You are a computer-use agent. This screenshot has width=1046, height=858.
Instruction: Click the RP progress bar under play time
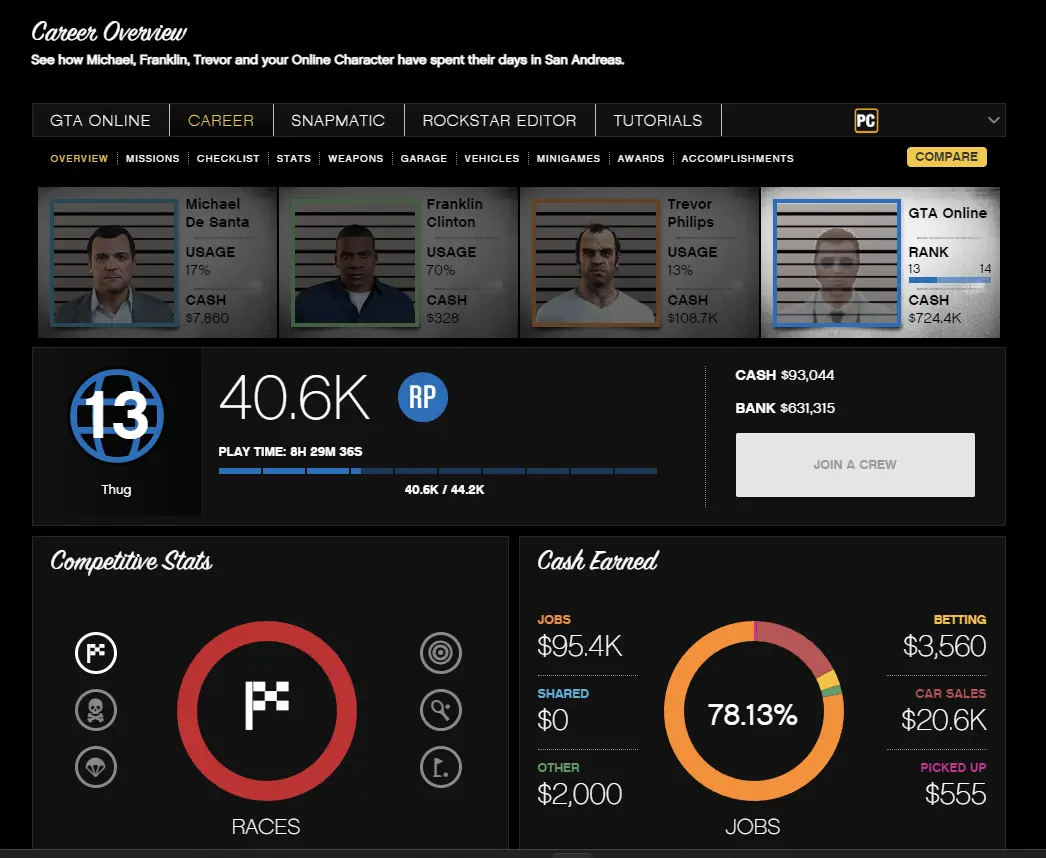click(x=438, y=471)
